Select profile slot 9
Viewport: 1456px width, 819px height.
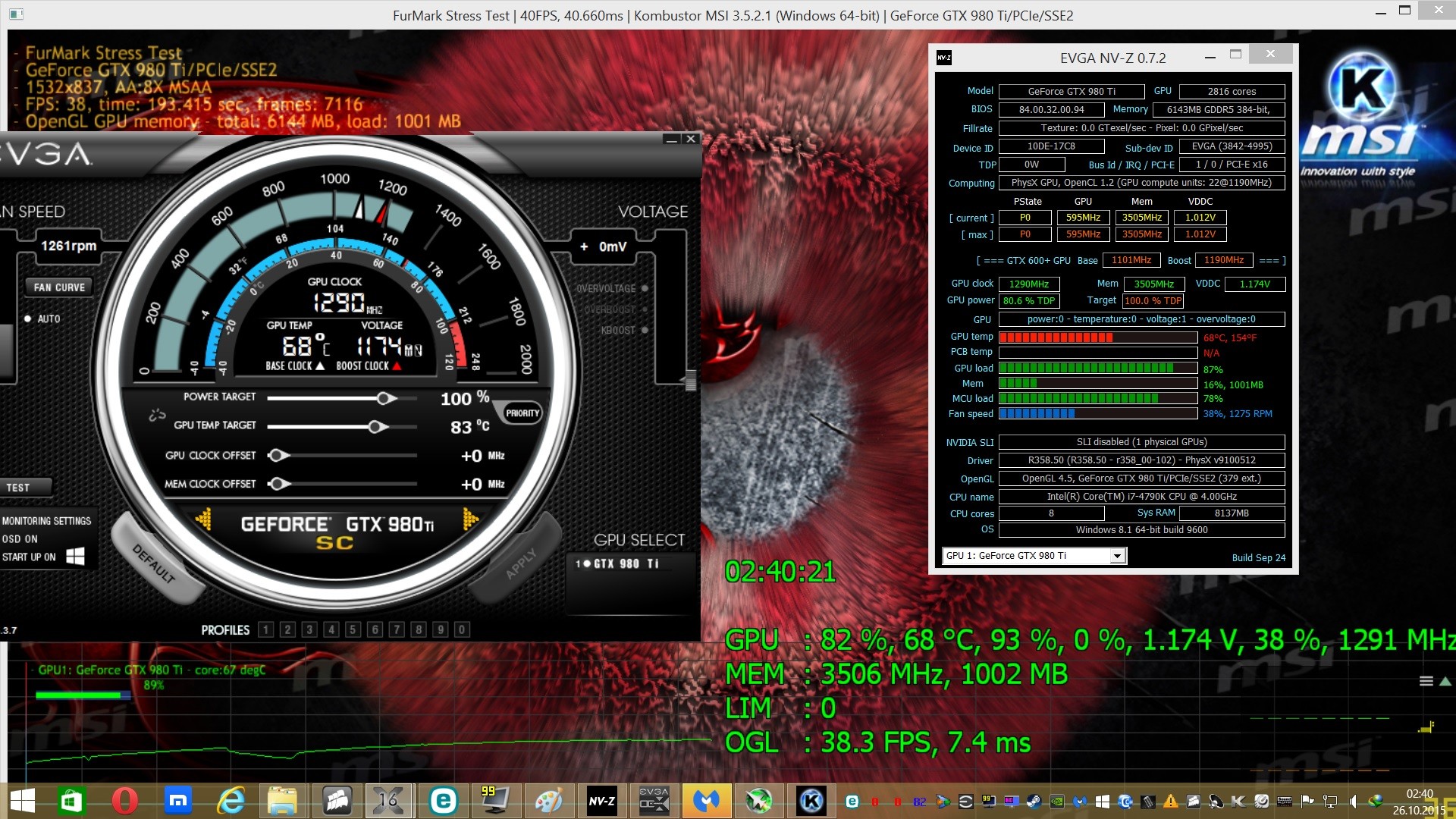[441, 629]
